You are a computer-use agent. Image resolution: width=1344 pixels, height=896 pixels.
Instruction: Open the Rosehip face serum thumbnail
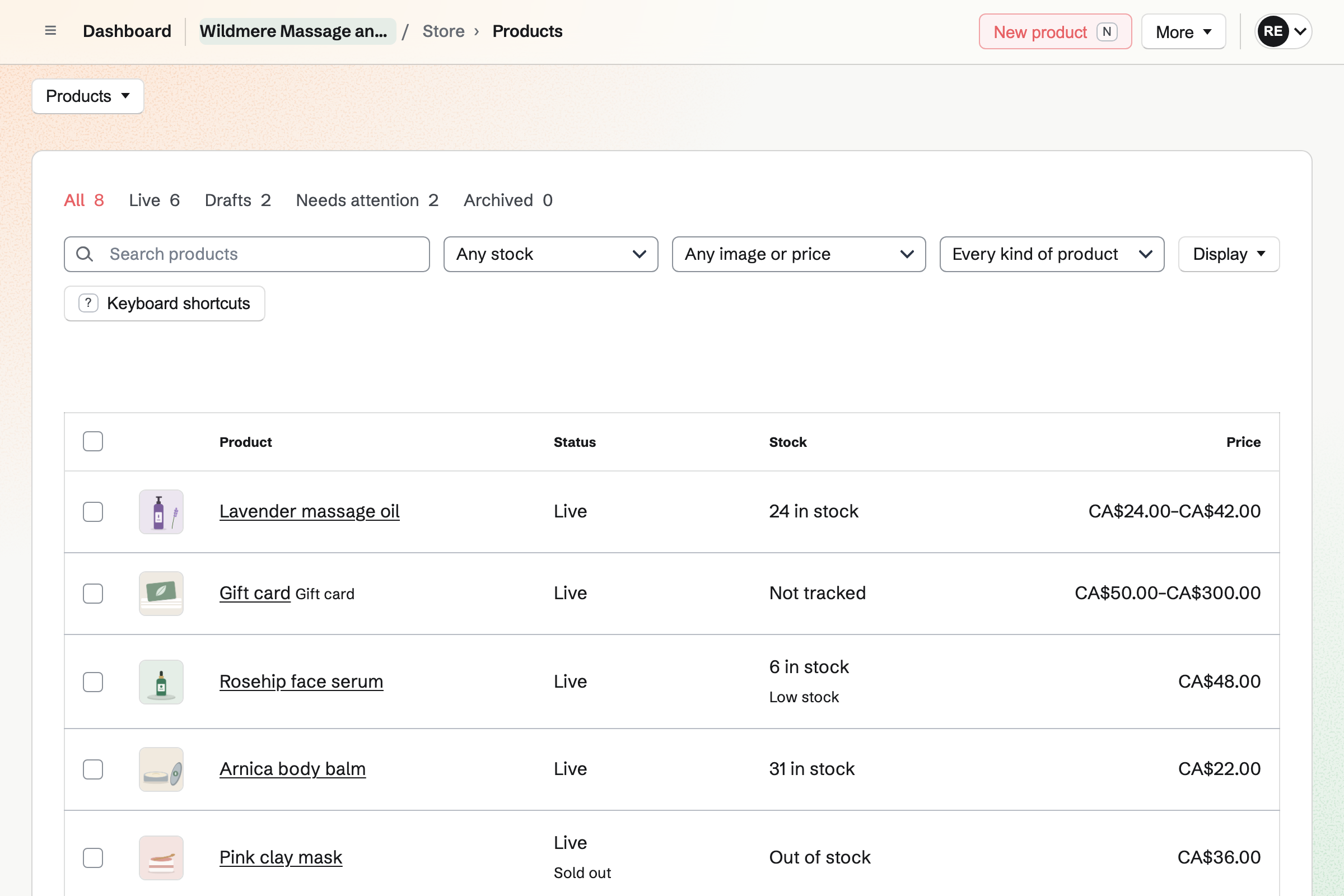click(x=161, y=682)
